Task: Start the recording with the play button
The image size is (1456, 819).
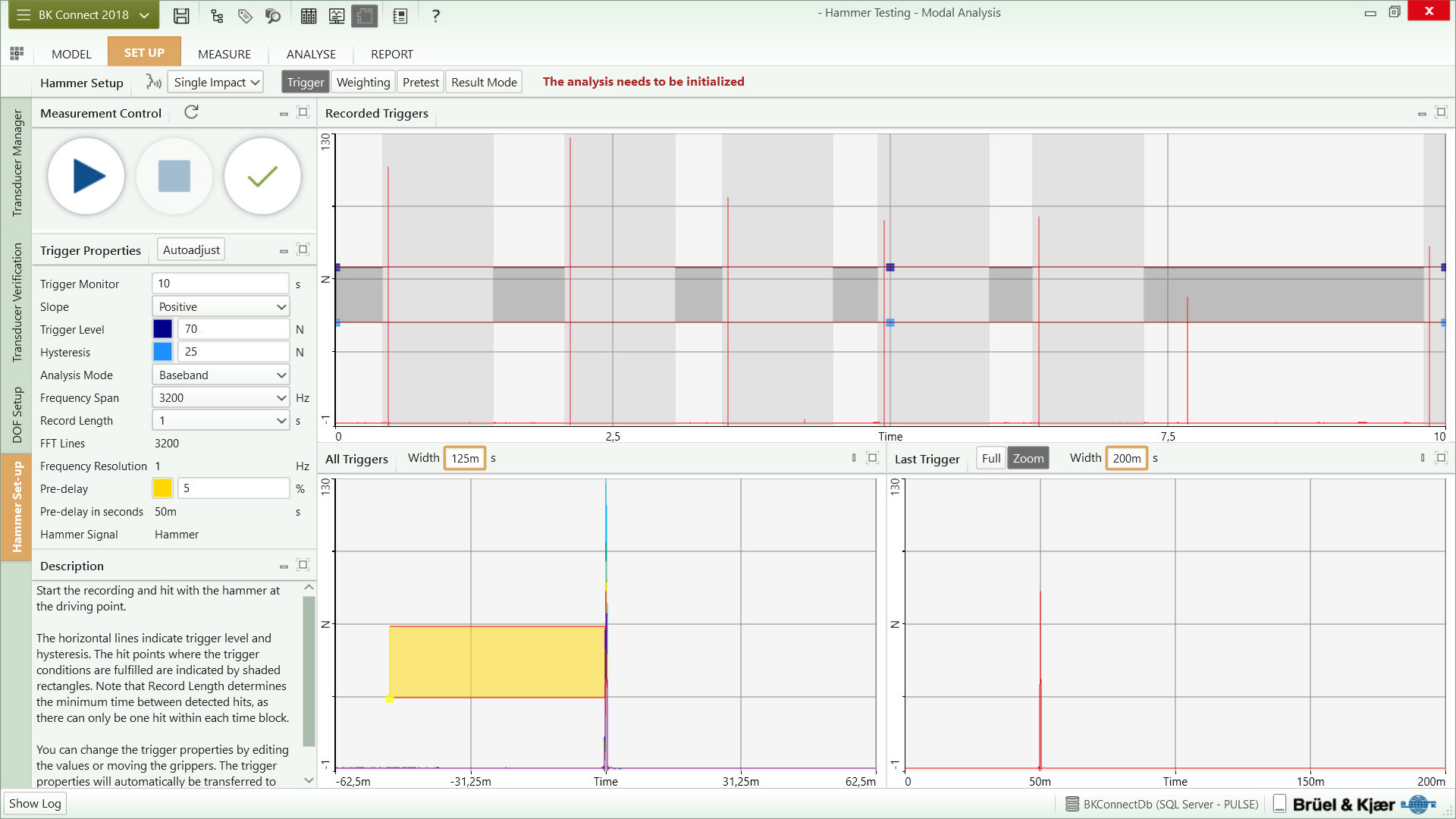Action: (86, 176)
